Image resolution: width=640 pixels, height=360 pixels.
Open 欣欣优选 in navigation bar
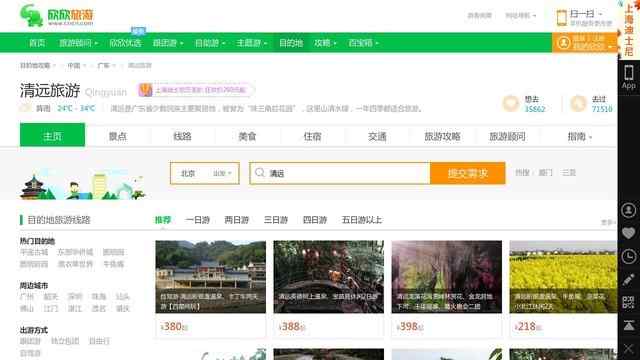click(125, 43)
